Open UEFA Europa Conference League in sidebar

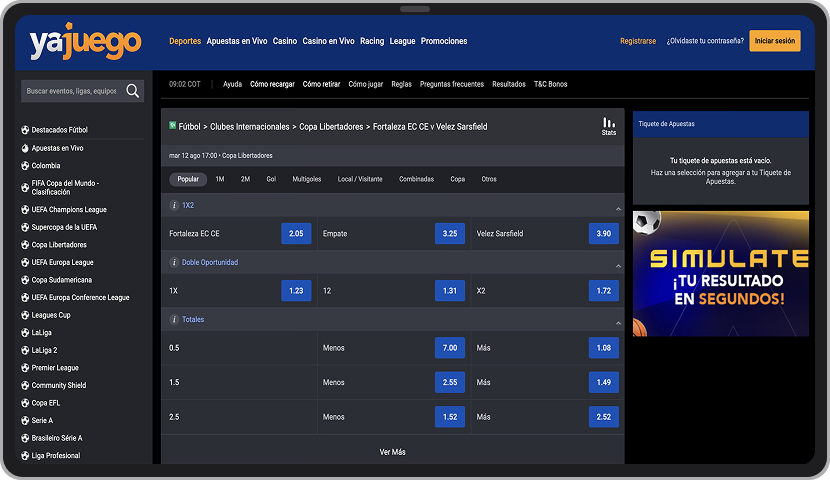pos(80,297)
